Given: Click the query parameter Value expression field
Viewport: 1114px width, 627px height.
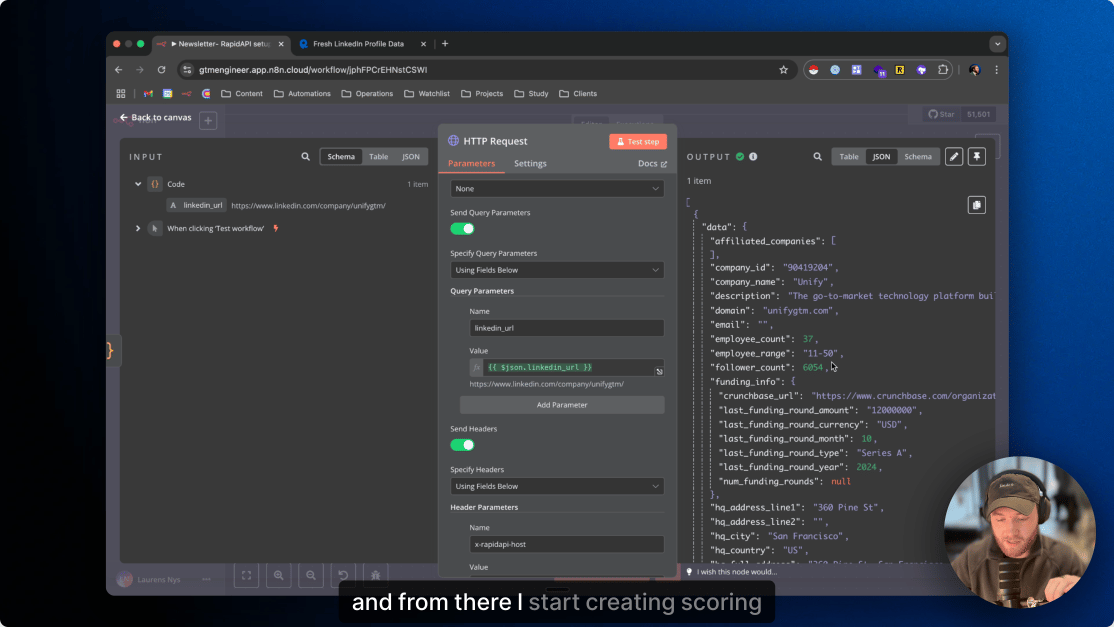Looking at the screenshot, I should pyautogui.click(x=568, y=368).
